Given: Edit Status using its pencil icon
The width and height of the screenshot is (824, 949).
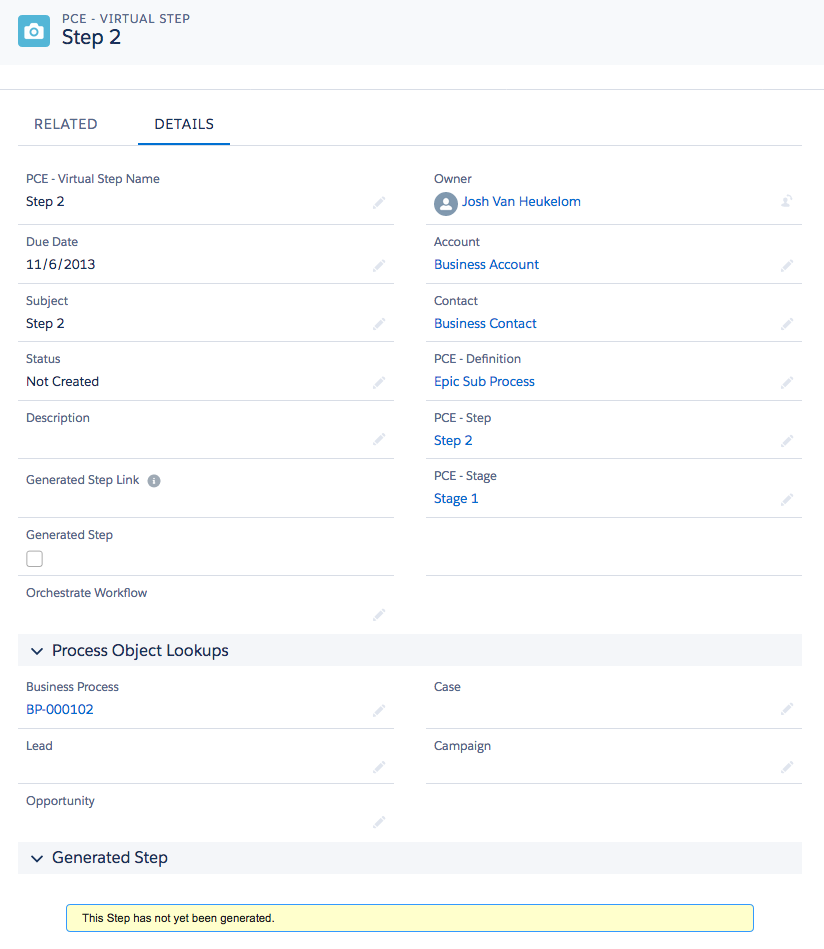Looking at the screenshot, I should pyautogui.click(x=379, y=383).
